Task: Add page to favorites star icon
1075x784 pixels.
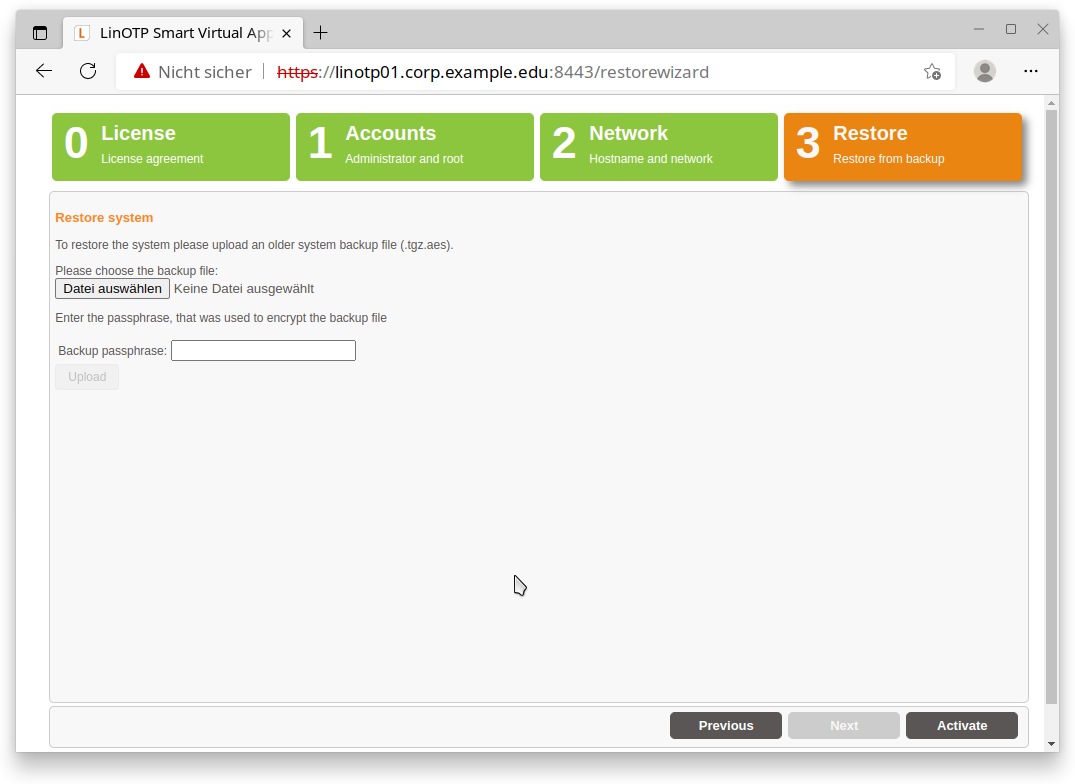Action: [x=931, y=72]
